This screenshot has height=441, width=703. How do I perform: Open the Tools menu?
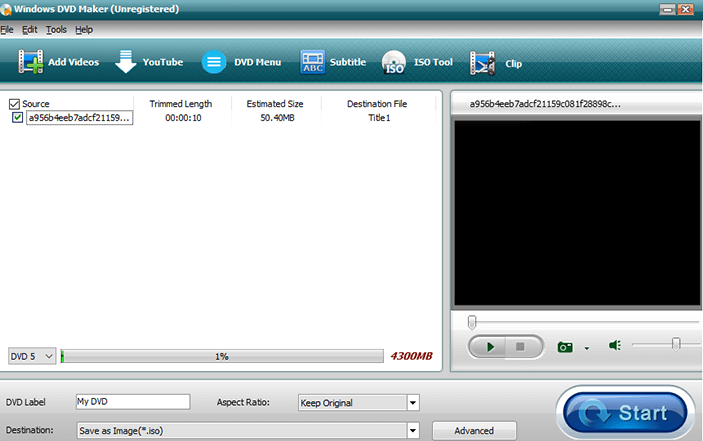coord(56,30)
